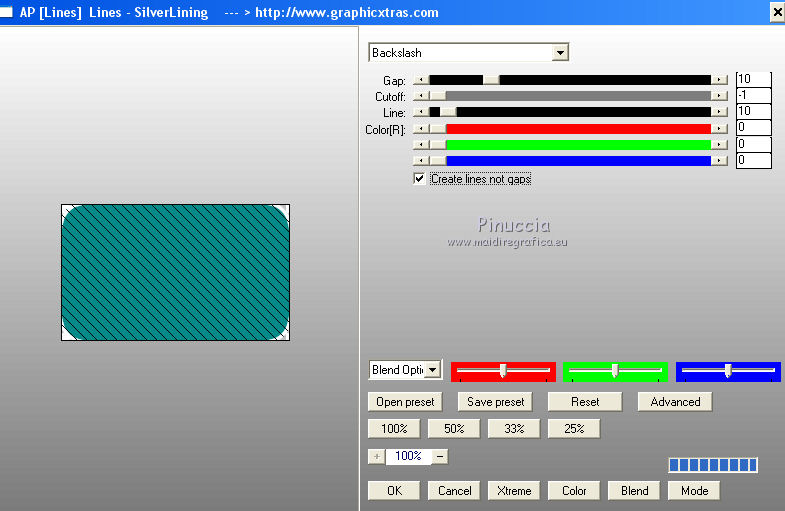Click the plus zoom button
The height and width of the screenshot is (511, 785).
(x=376, y=456)
